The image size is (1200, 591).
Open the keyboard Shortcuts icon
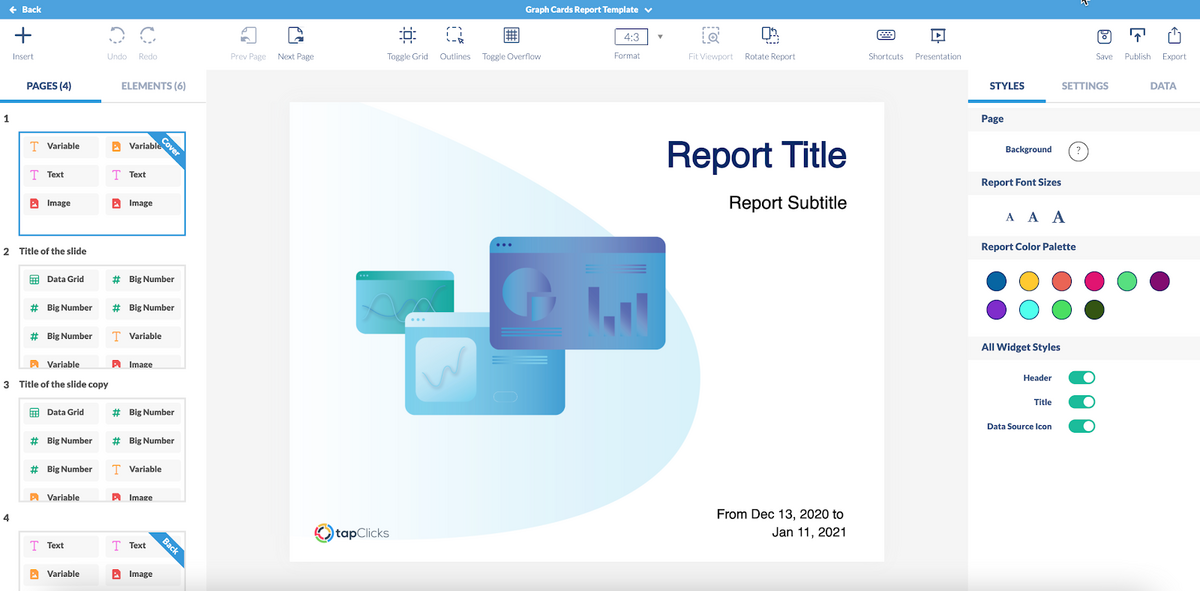click(x=885, y=36)
